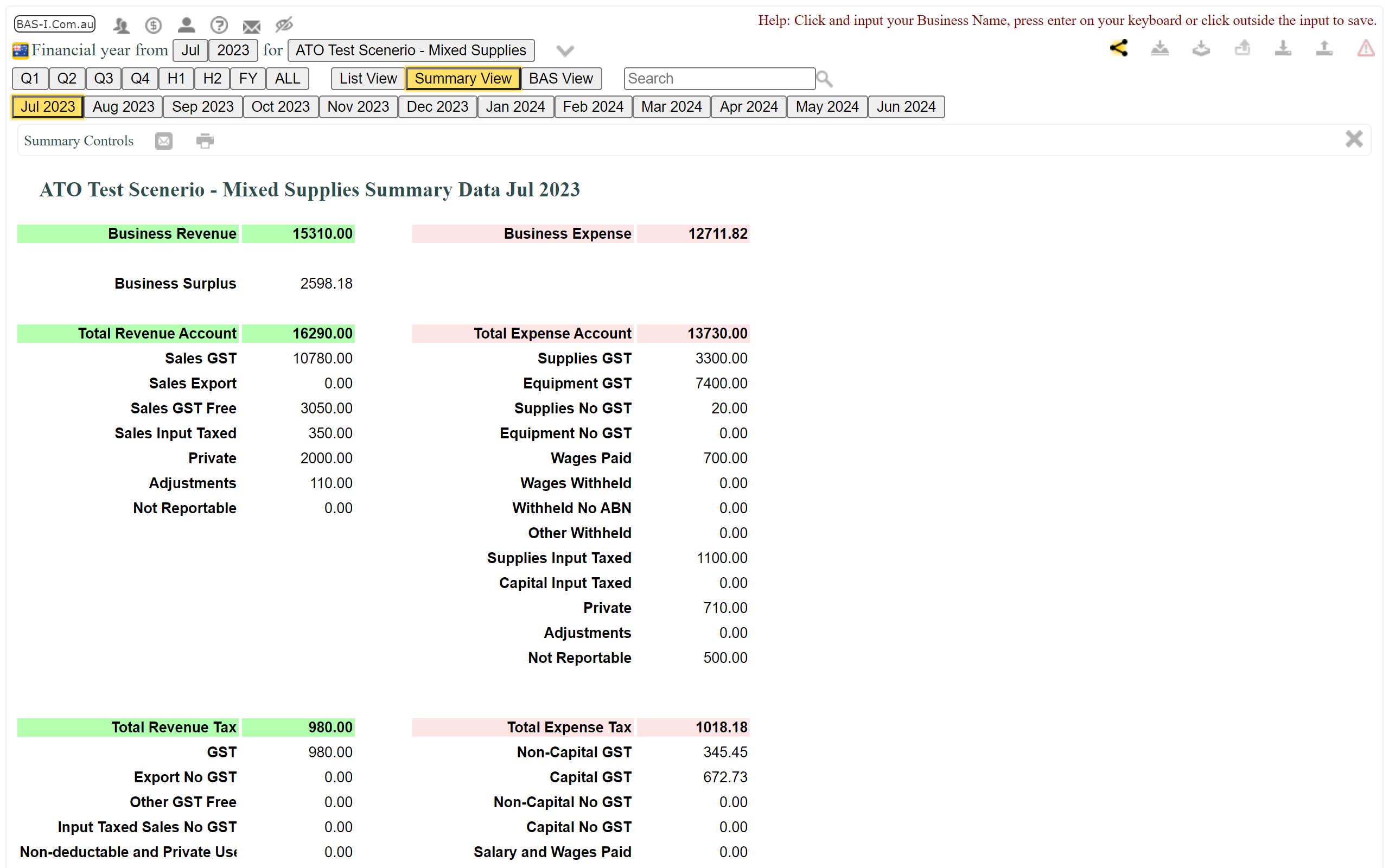Screen dimensions: 1389x868
Task: Click the BAS-I.Com.au logo button
Action: click(x=54, y=25)
